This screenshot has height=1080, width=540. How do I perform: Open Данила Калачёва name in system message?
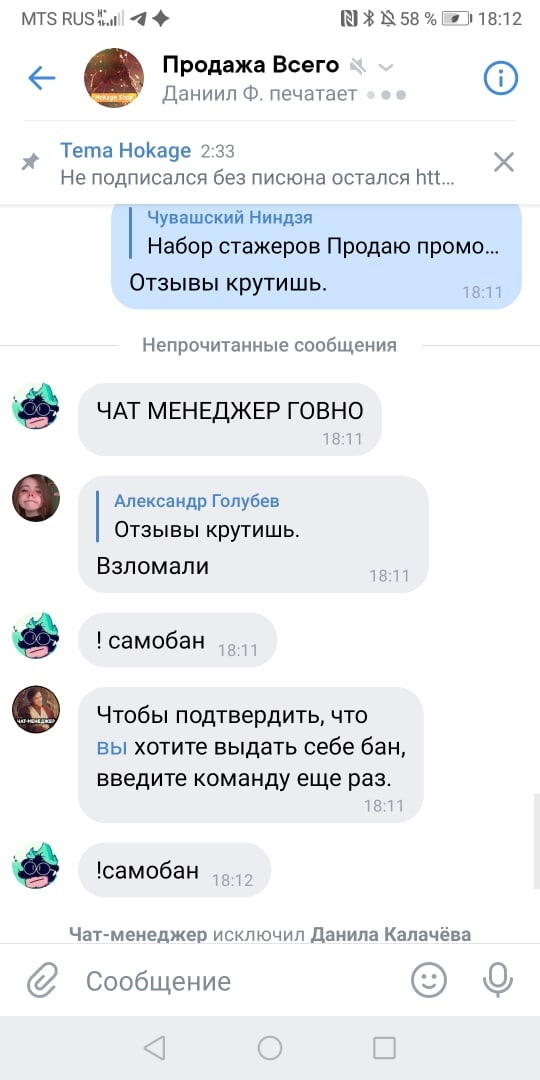[391, 935]
